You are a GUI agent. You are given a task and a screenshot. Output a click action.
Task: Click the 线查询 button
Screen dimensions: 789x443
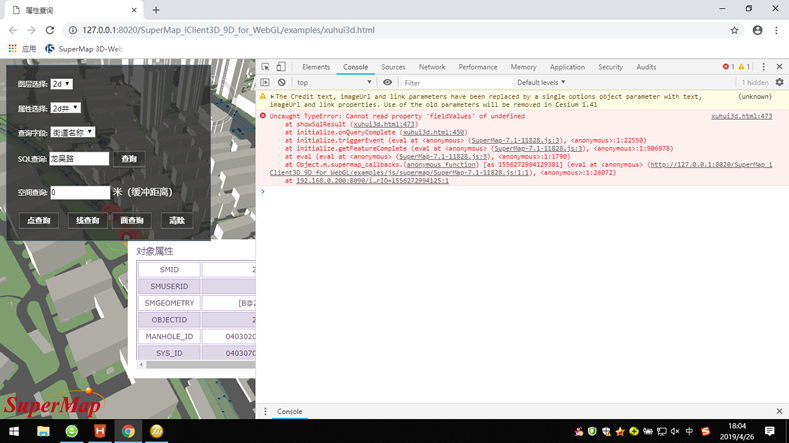[x=88, y=220]
